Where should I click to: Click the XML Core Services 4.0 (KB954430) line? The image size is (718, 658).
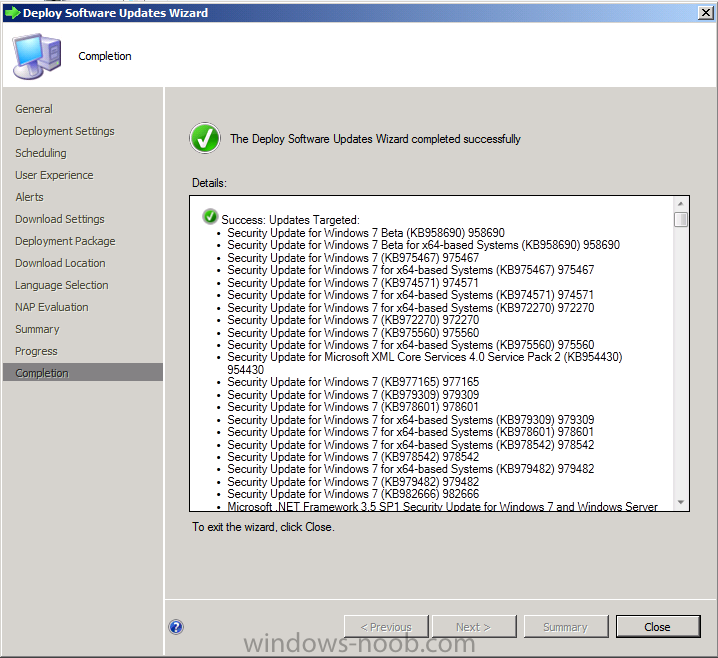click(x=424, y=363)
